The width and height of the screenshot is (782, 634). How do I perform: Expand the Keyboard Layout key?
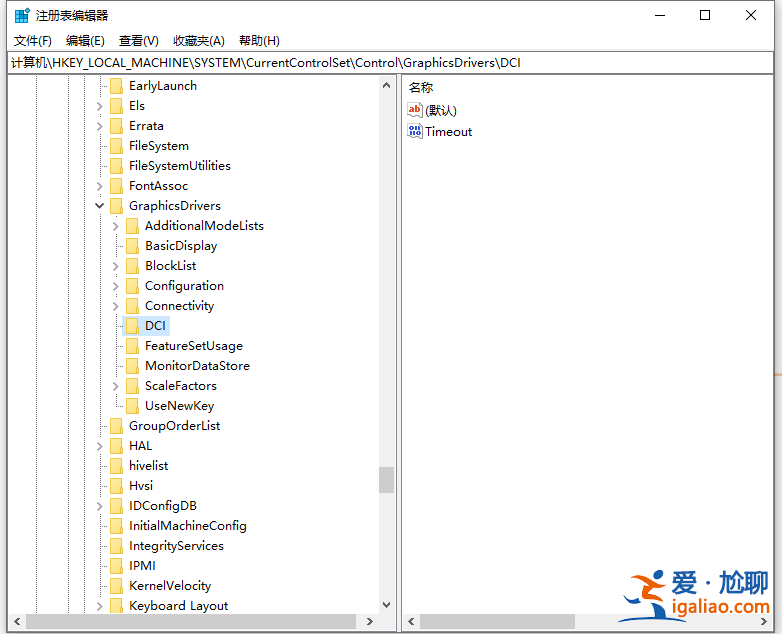[99, 606]
